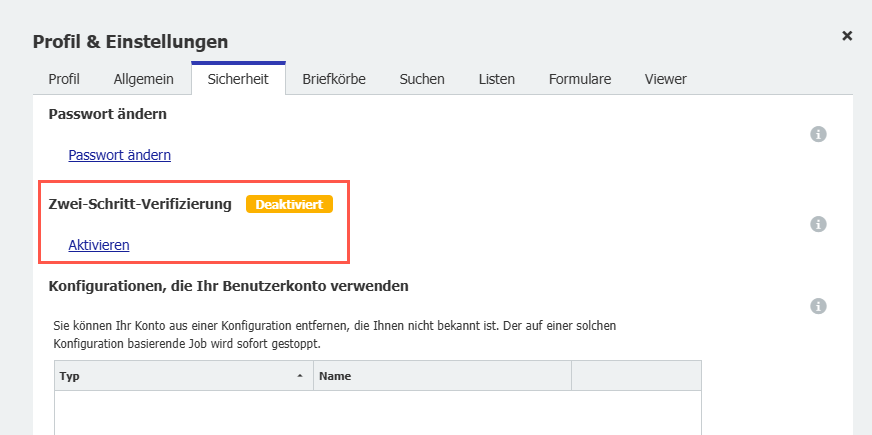The image size is (872, 435).
Task: Select the Sicherheit tab
Action: pos(238,79)
